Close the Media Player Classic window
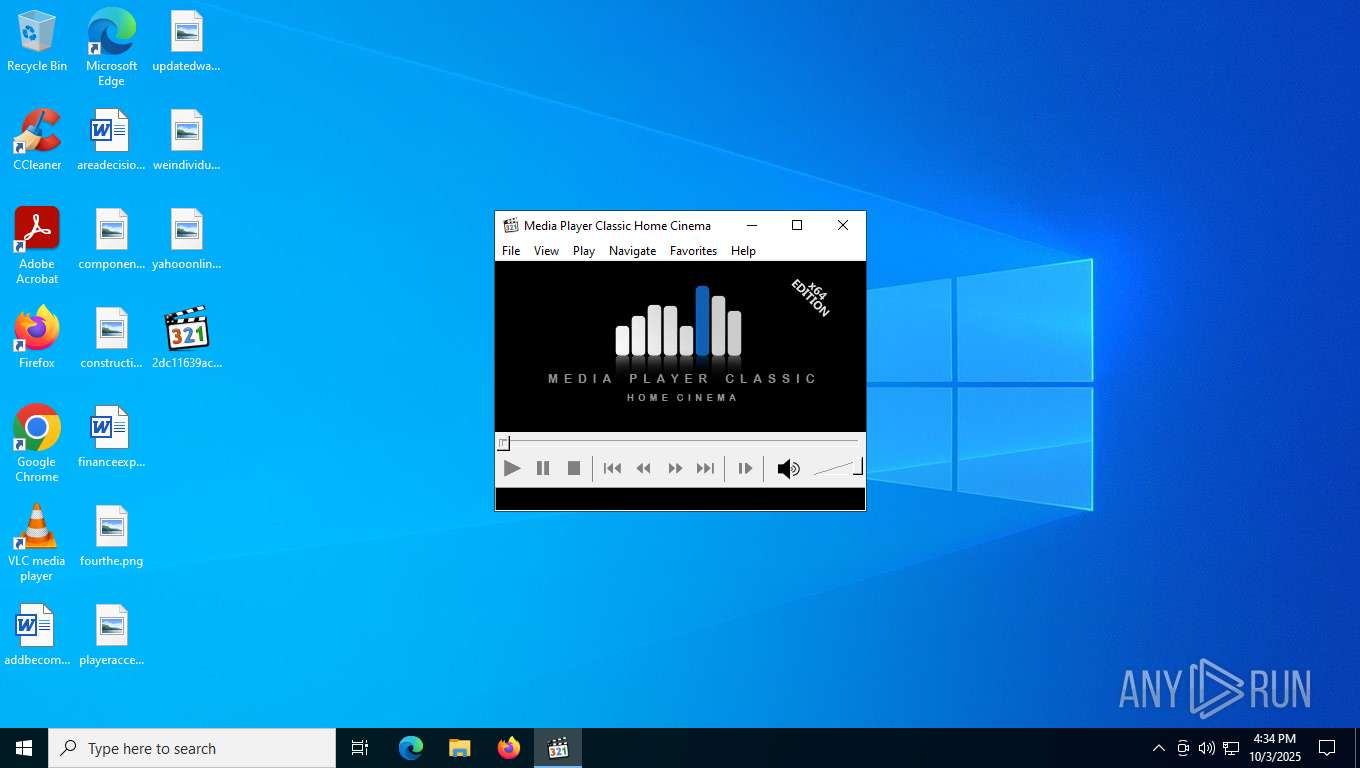This screenshot has height=768, width=1360. coord(843,226)
